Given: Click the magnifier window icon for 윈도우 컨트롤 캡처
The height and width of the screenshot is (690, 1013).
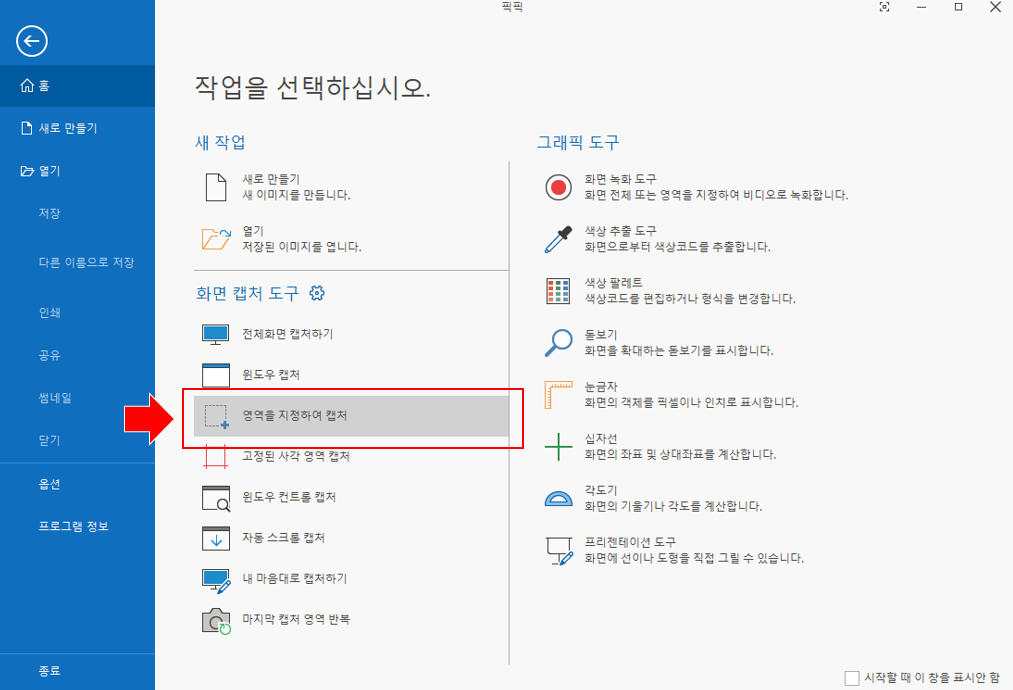Looking at the screenshot, I should click(216, 498).
